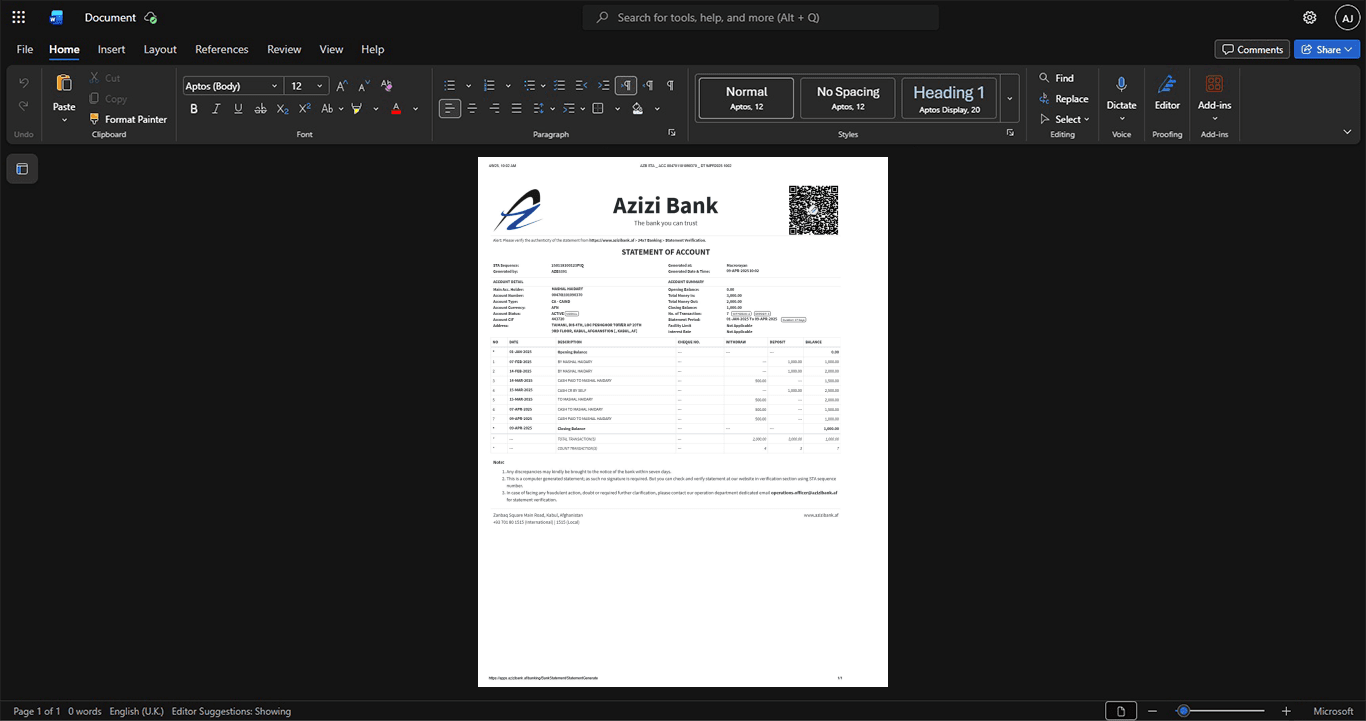Viewport: 1366px width, 721px height.
Task: Justify paragraph text
Action: [x=516, y=109]
